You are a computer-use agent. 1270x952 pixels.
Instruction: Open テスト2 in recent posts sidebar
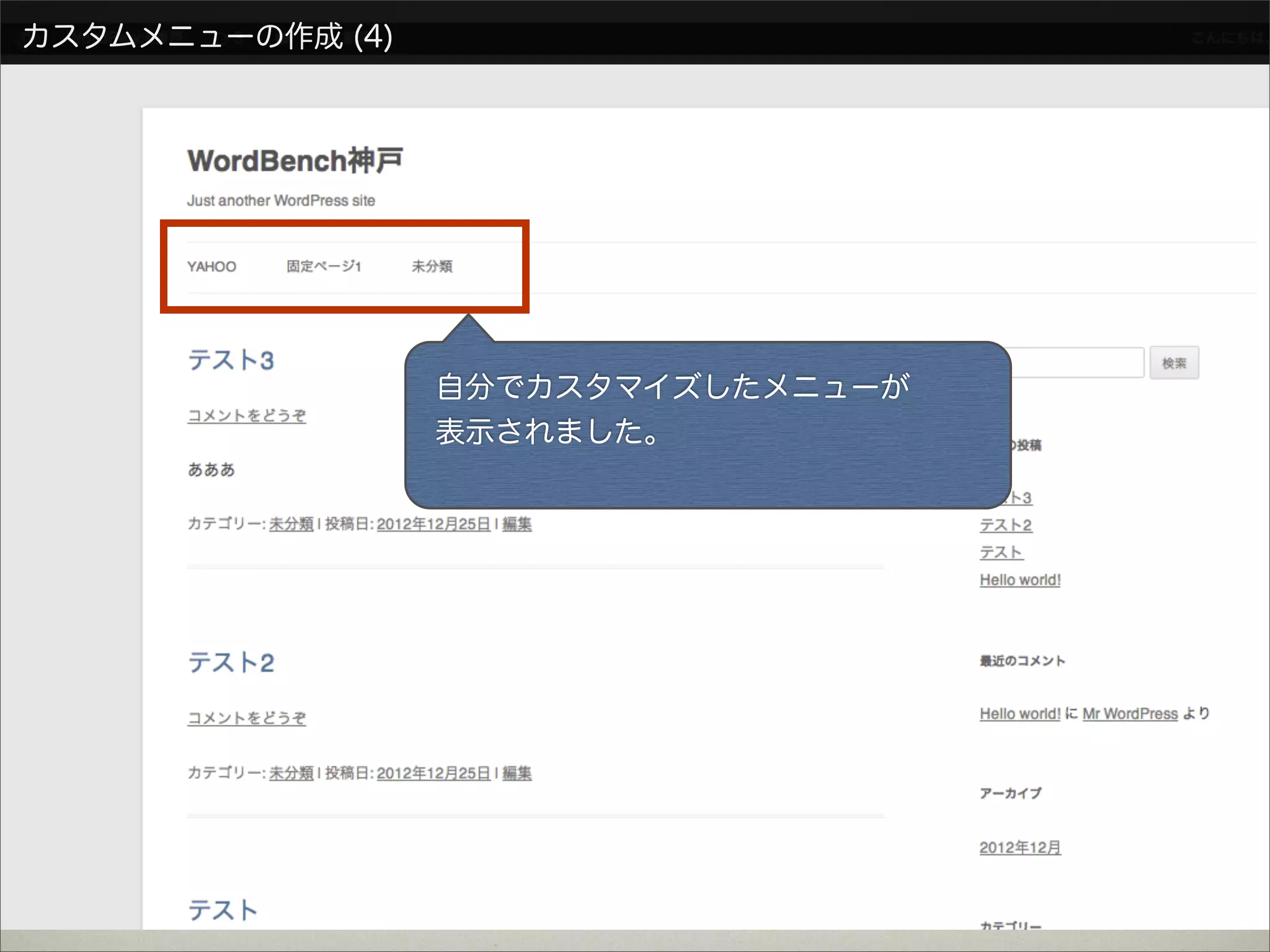pyautogui.click(x=1006, y=525)
